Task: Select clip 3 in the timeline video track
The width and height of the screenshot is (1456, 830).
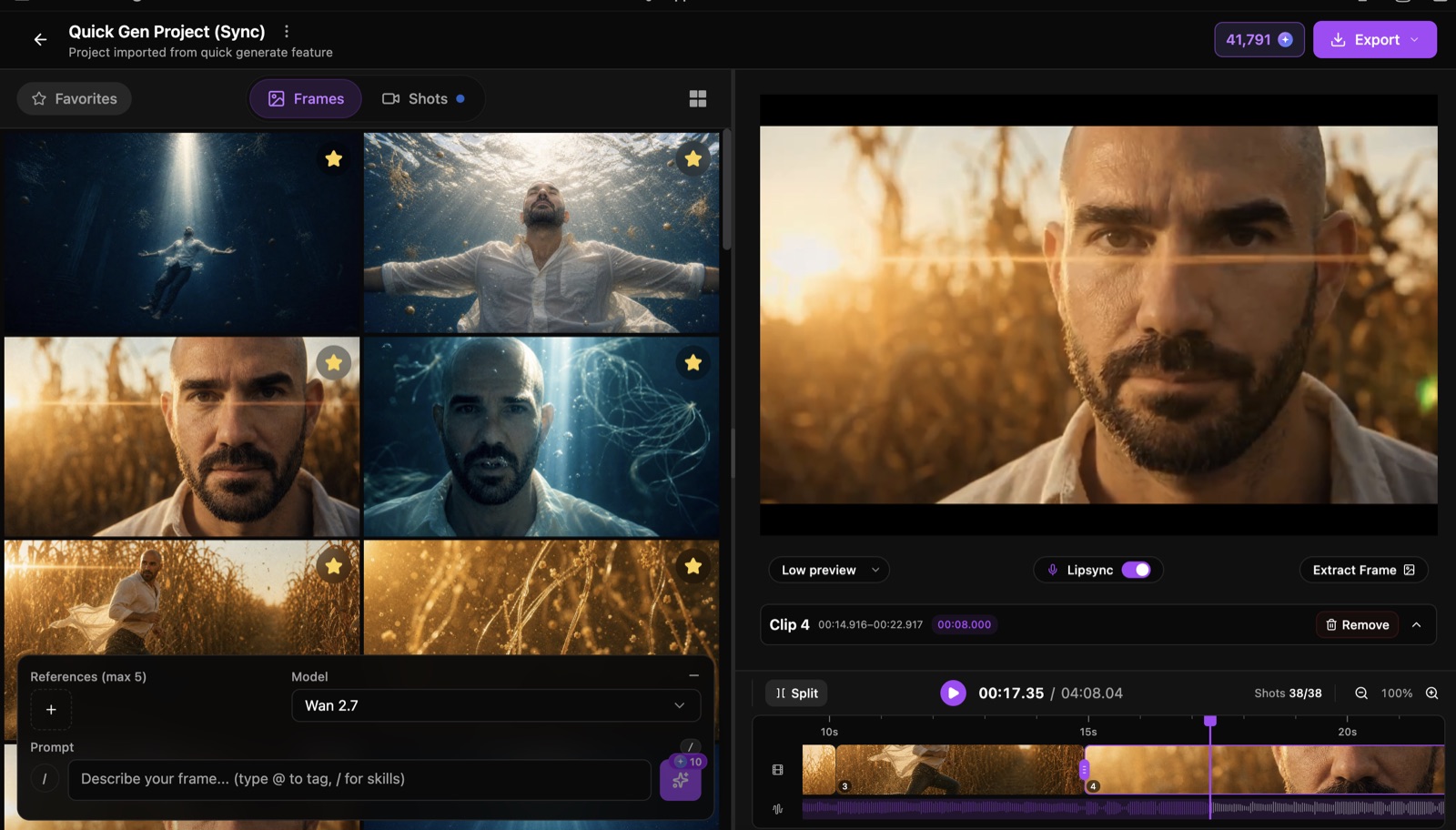Action: [x=959, y=770]
